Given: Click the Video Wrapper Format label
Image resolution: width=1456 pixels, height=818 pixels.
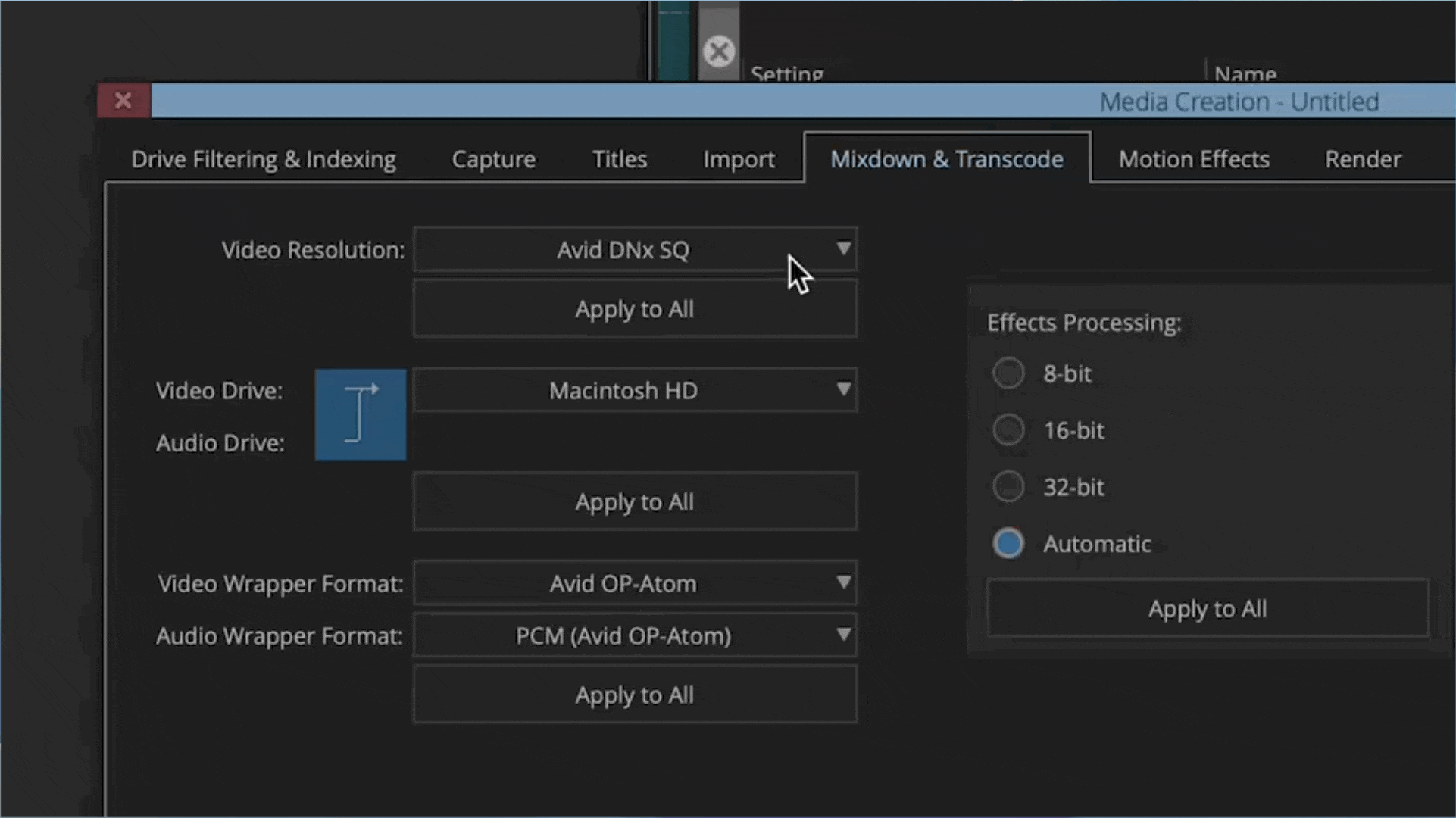Looking at the screenshot, I should (x=280, y=584).
